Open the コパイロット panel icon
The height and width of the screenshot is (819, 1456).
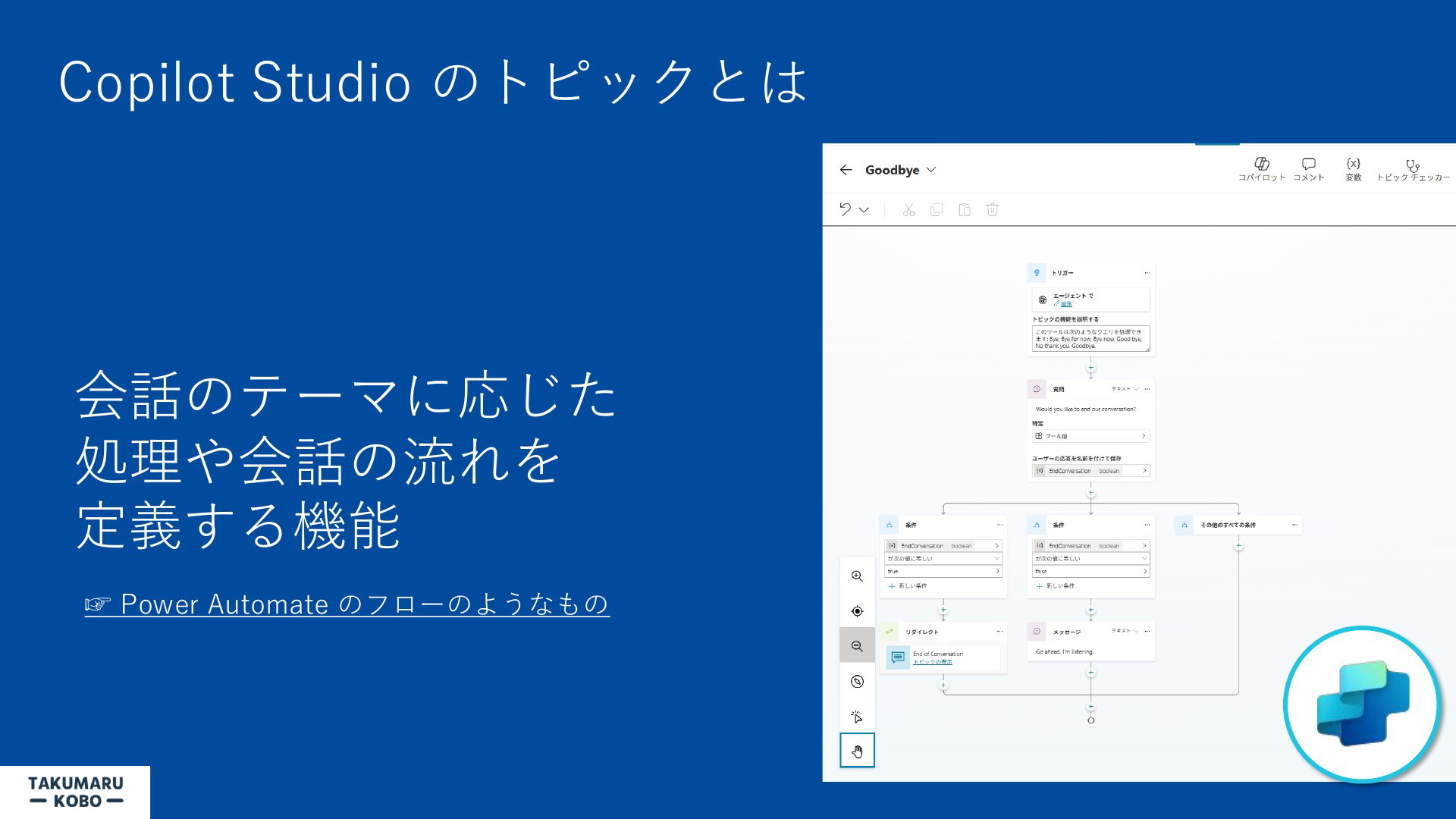(x=1262, y=169)
